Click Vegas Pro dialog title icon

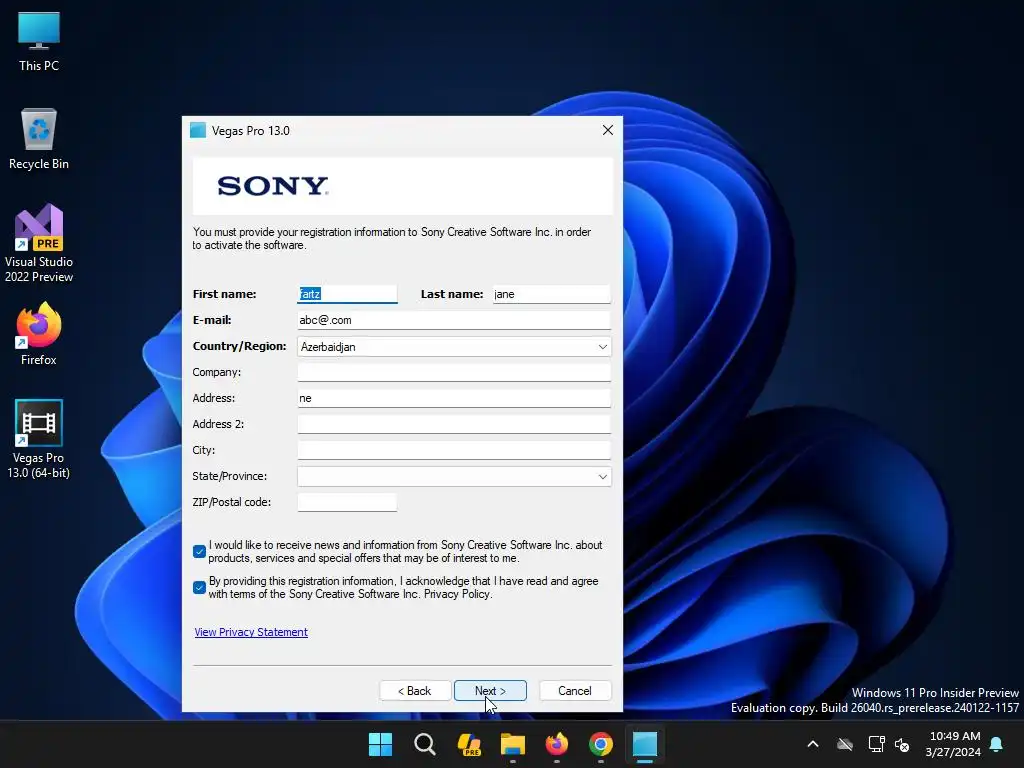[x=198, y=130]
